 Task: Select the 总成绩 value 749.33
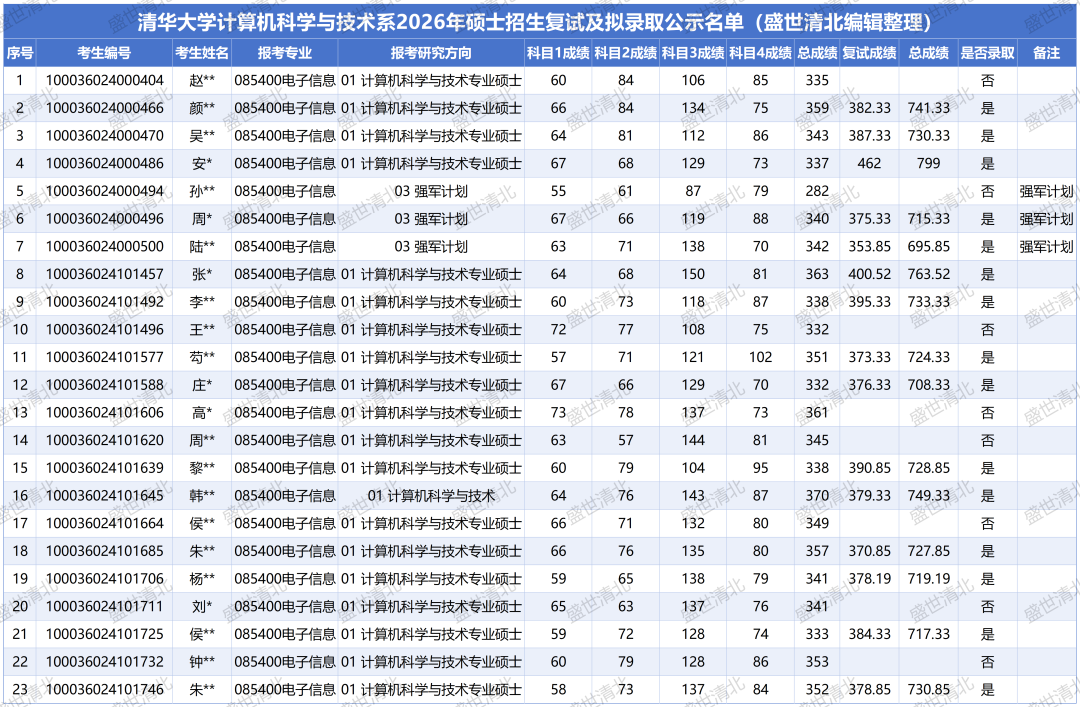coord(928,496)
